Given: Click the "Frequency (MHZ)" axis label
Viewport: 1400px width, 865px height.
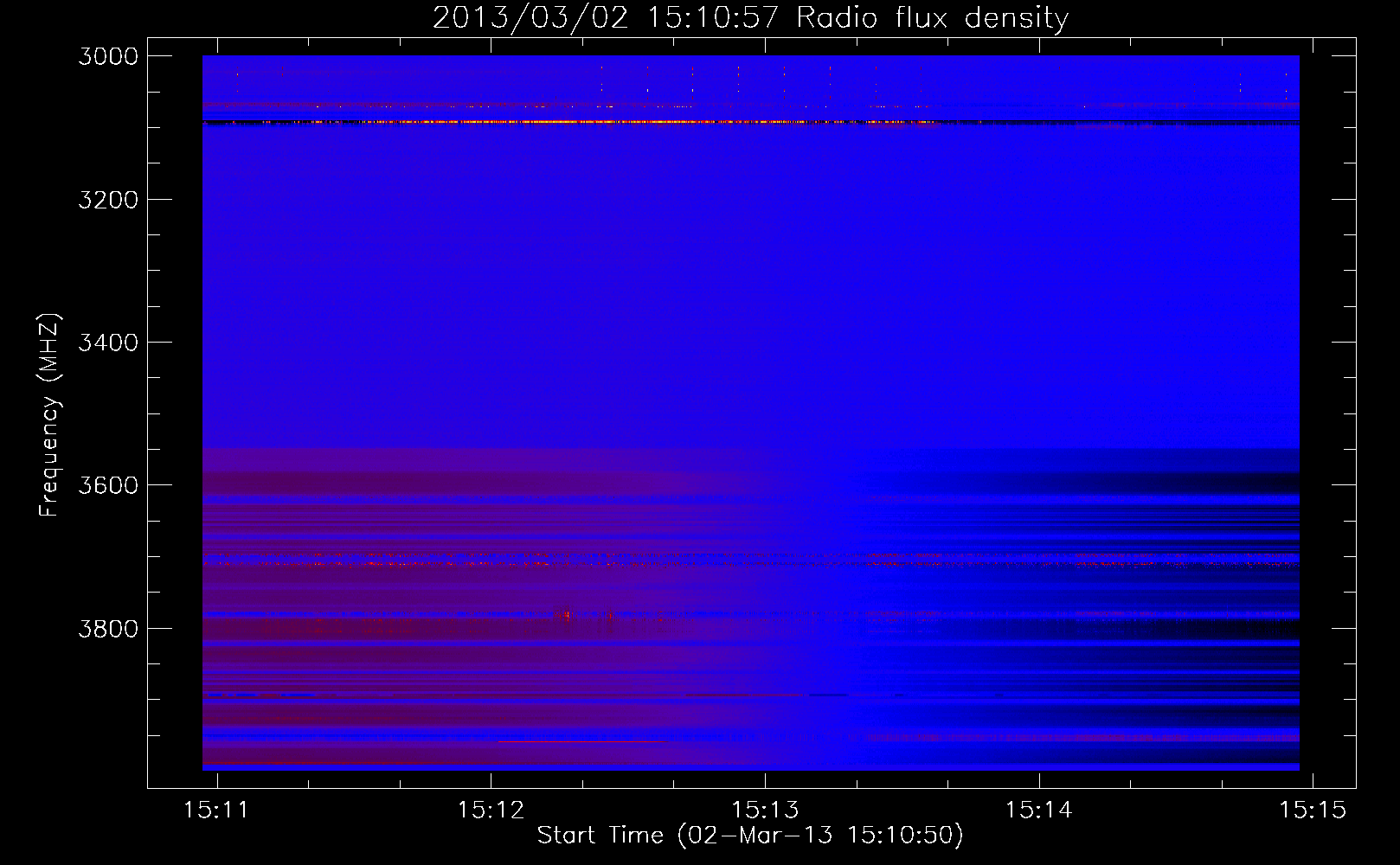Looking at the screenshot, I should pyautogui.click(x=49, y=415).
